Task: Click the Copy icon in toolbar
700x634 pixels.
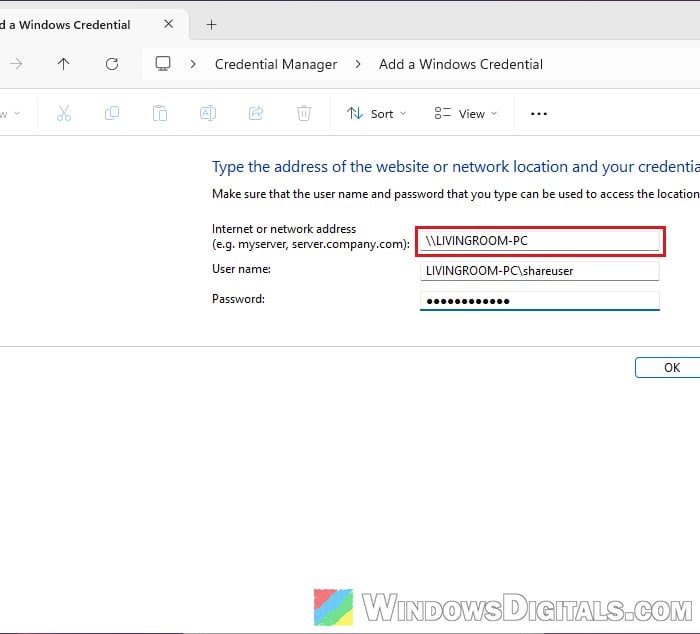Action: tap(112, 113)
